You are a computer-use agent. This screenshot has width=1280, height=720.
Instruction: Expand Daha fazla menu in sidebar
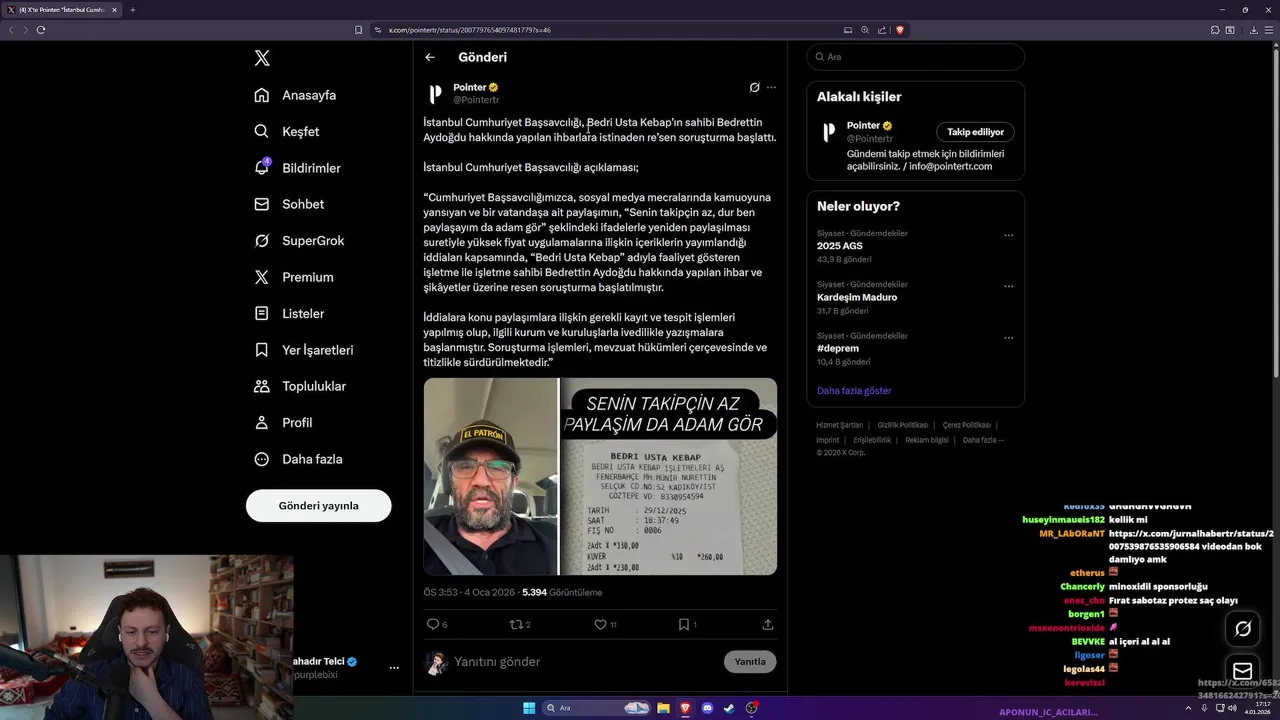(x=299, y=459)
